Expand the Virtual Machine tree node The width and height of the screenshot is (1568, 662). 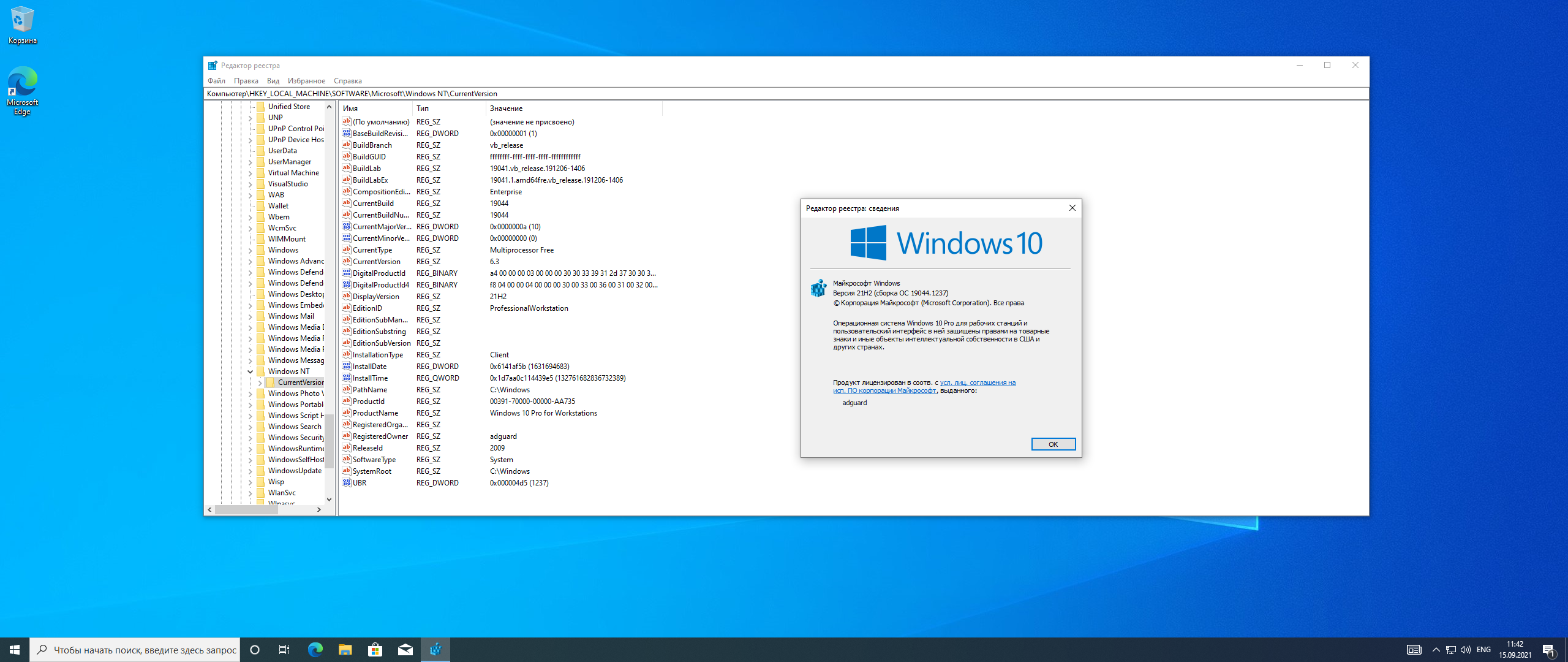pos(250,173)
